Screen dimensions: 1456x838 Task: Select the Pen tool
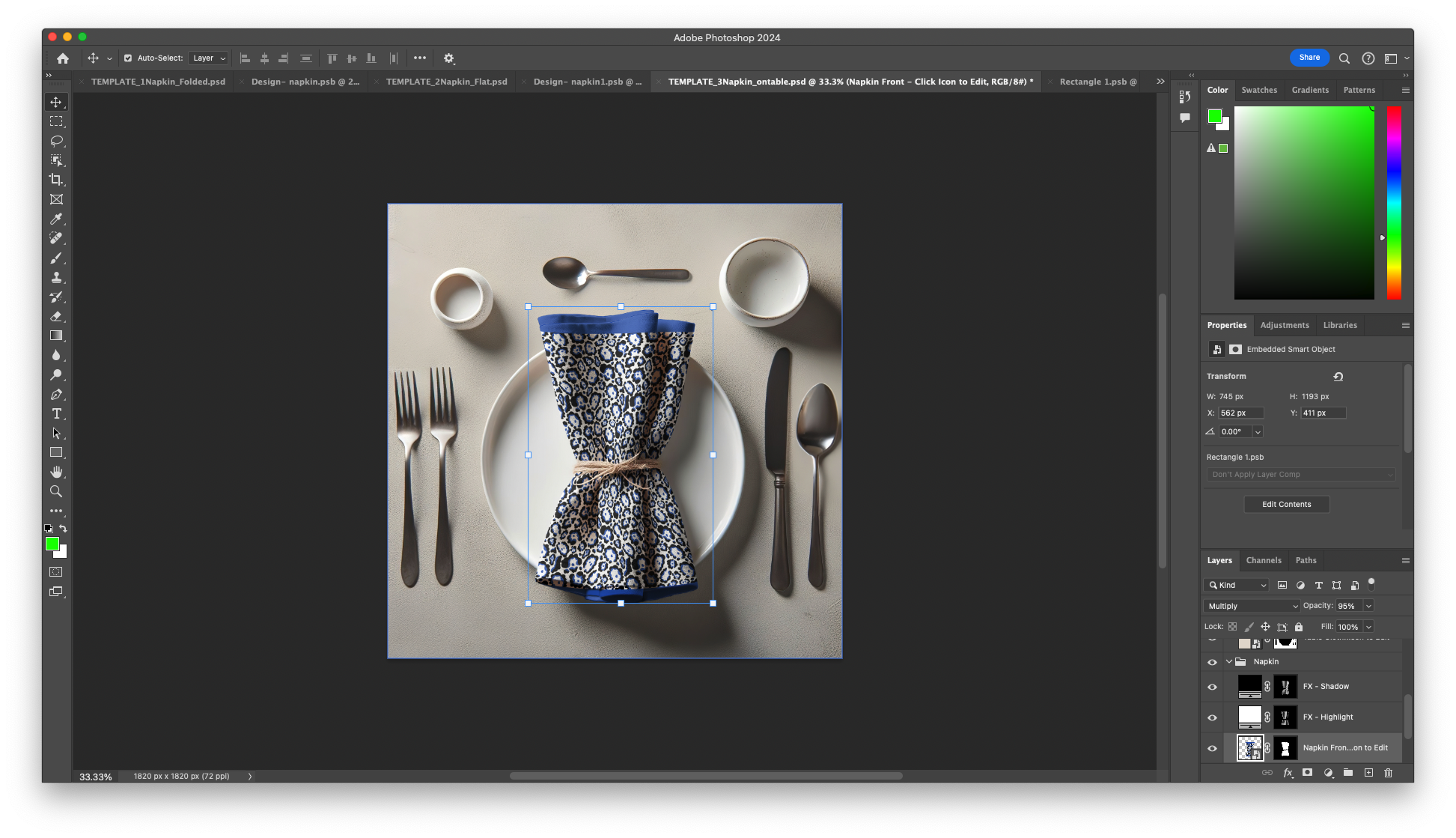tap(56, 394)
